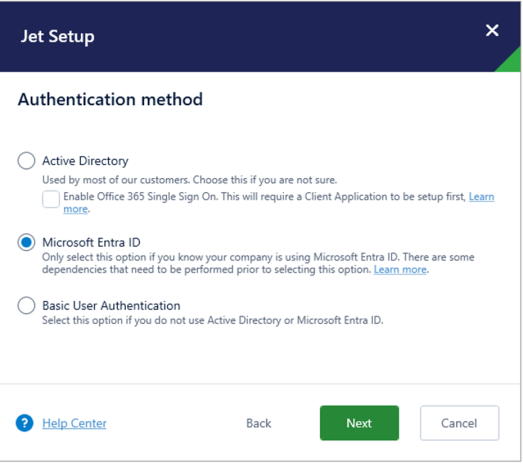Enable the Office 365 Single Sign On checkbox
The width and height of the screenshot is (523, 466).
coord(51,199)
